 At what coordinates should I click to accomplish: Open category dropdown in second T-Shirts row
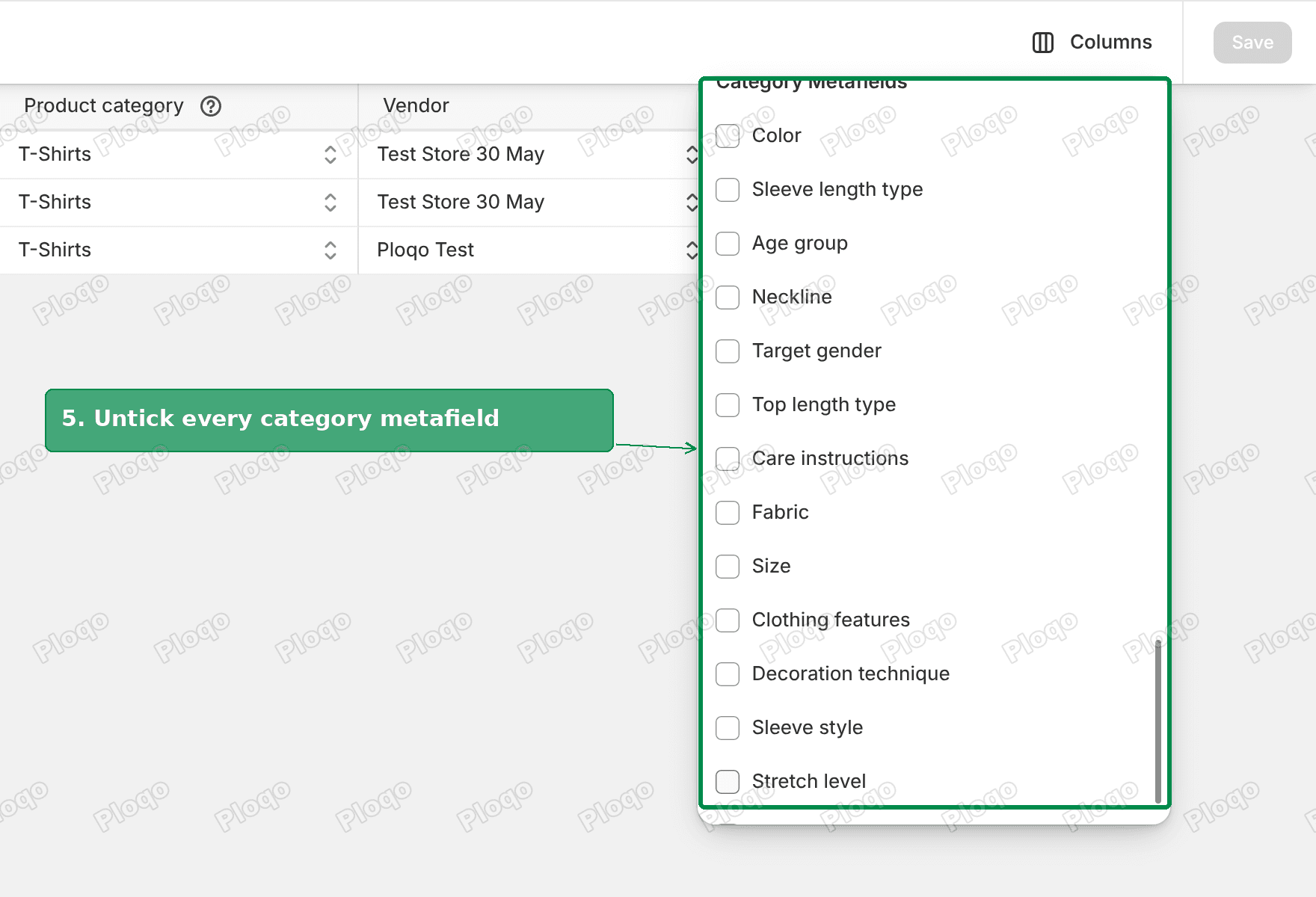pyautogui.click(x=330, y=203)
